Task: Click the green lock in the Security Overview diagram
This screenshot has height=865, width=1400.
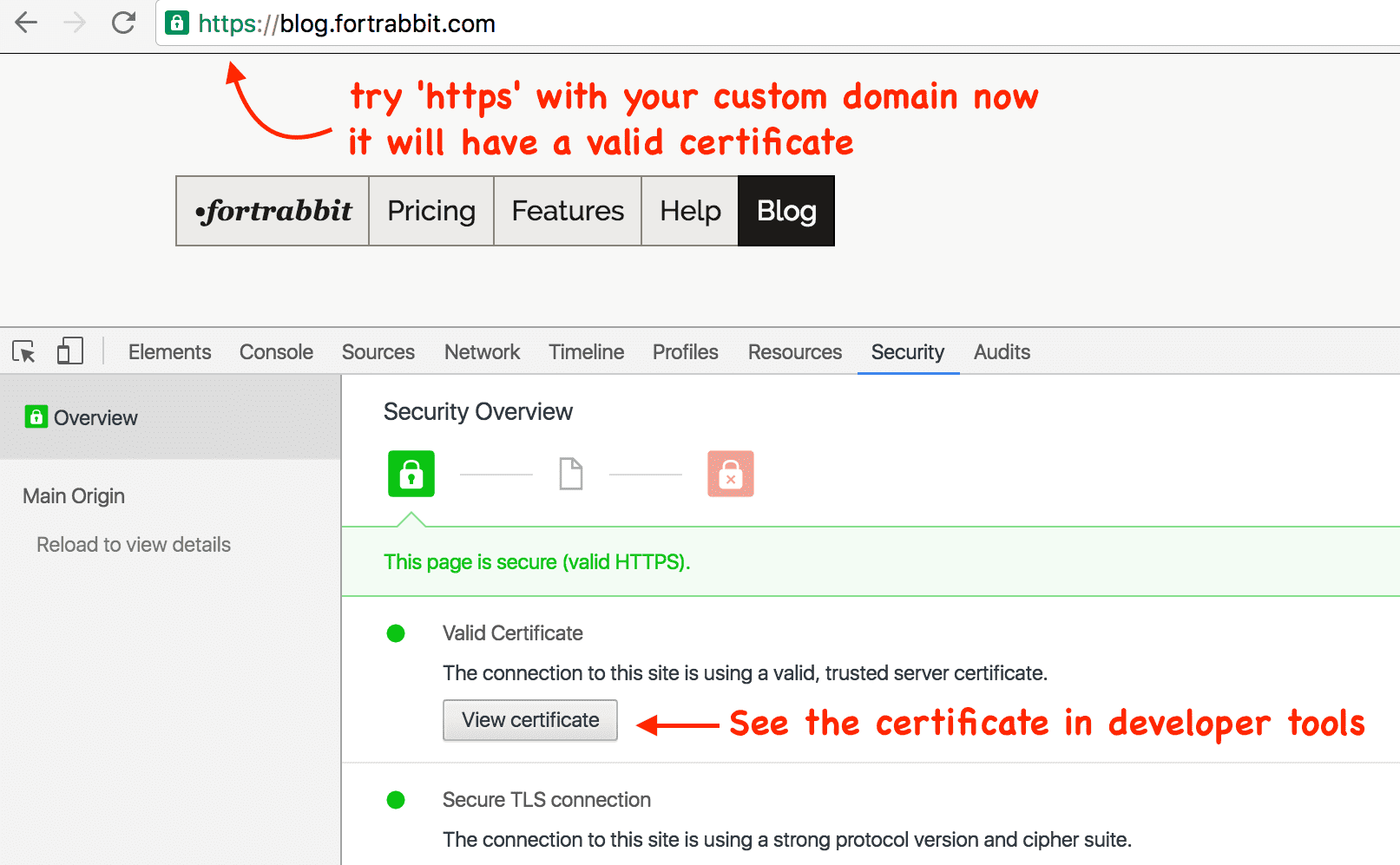Action: coord(411,474)
